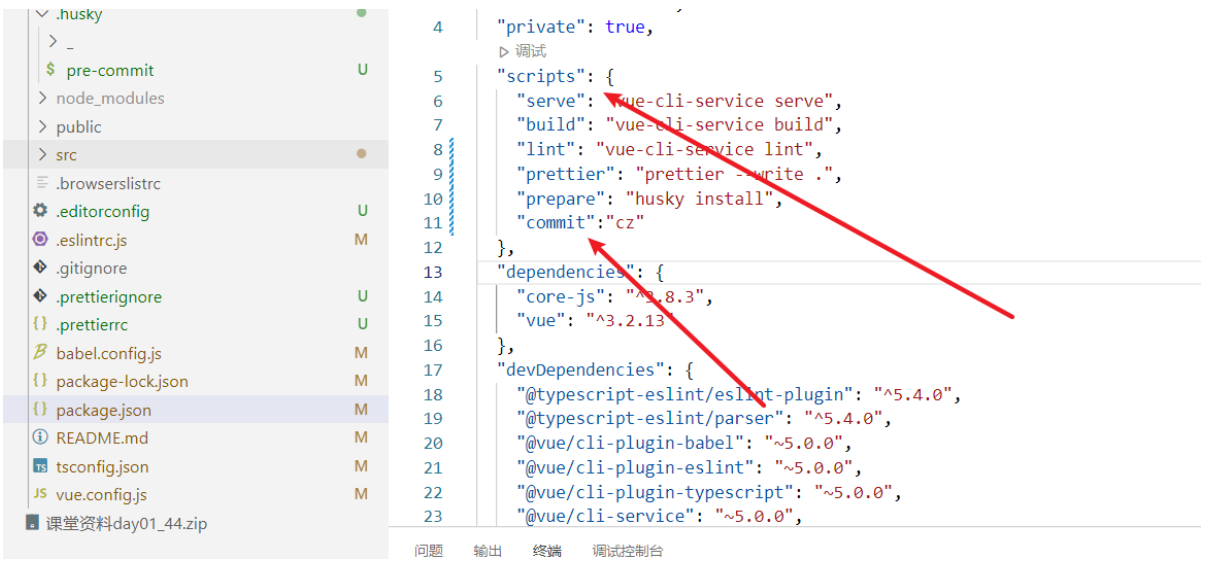Click the zip archive icon for 课堂资料day01_44.zip
This screenshot has width=1212, height=561.
(32, 524)
